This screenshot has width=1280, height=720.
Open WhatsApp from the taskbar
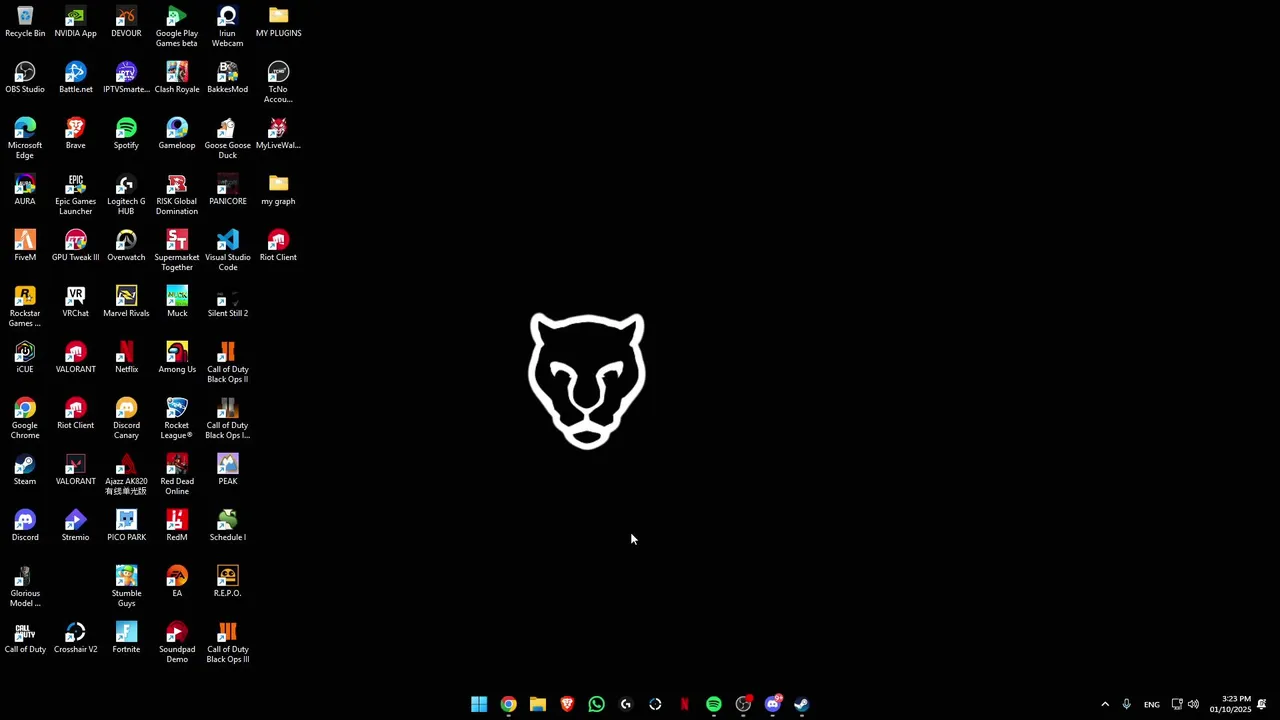pos(597,704)
